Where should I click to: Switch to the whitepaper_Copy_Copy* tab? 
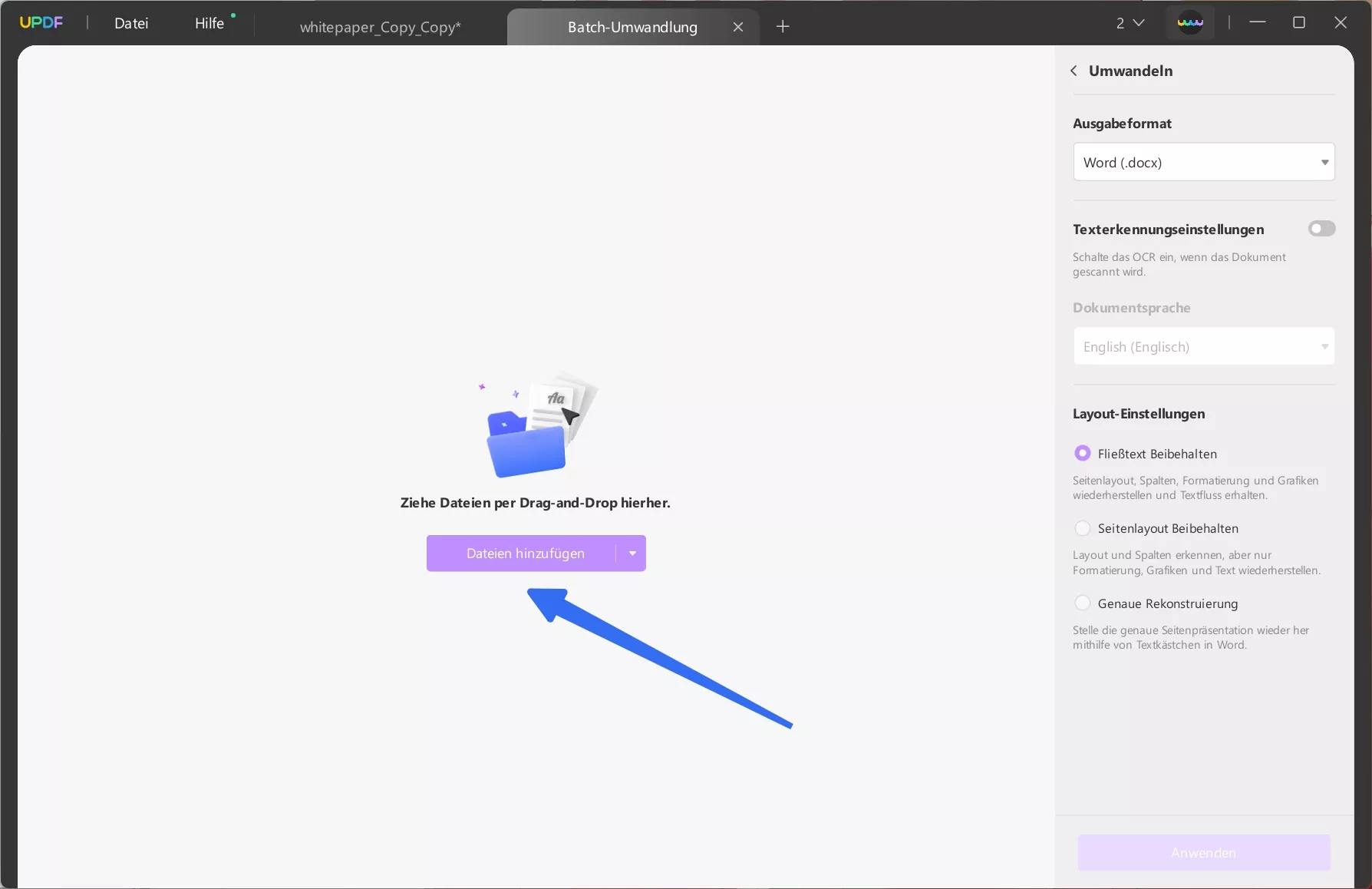pos(380,27)
